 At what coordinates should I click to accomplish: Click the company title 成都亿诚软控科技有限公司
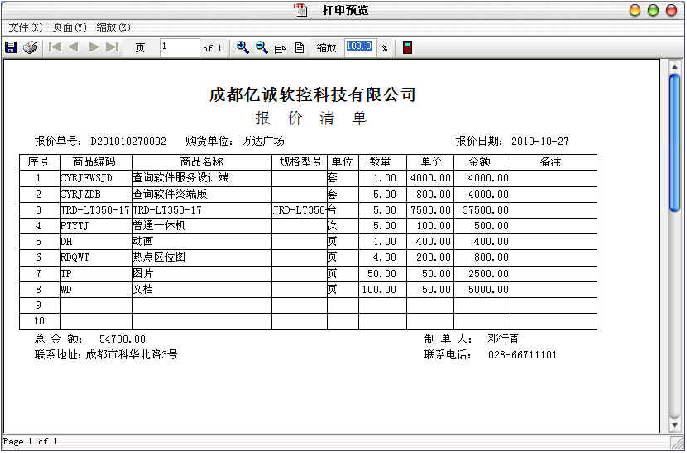(312, 94)
